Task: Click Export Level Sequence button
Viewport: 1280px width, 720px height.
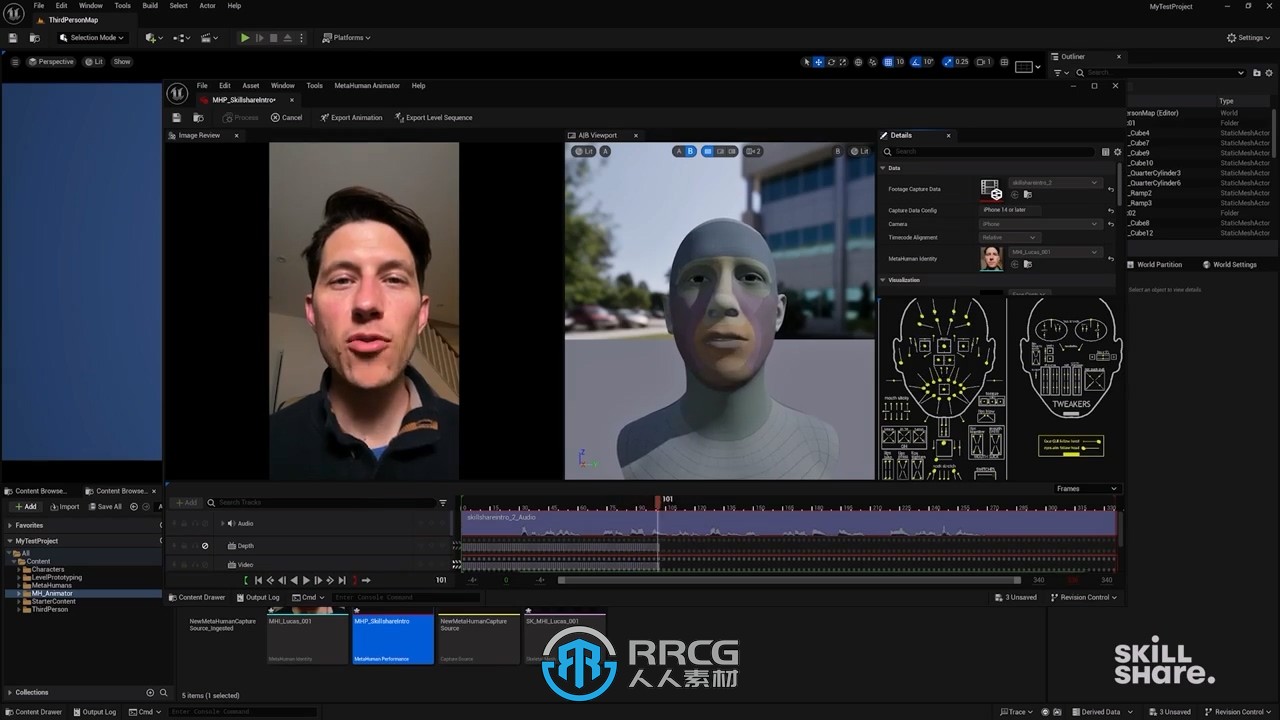Action: tap(433, 118)
